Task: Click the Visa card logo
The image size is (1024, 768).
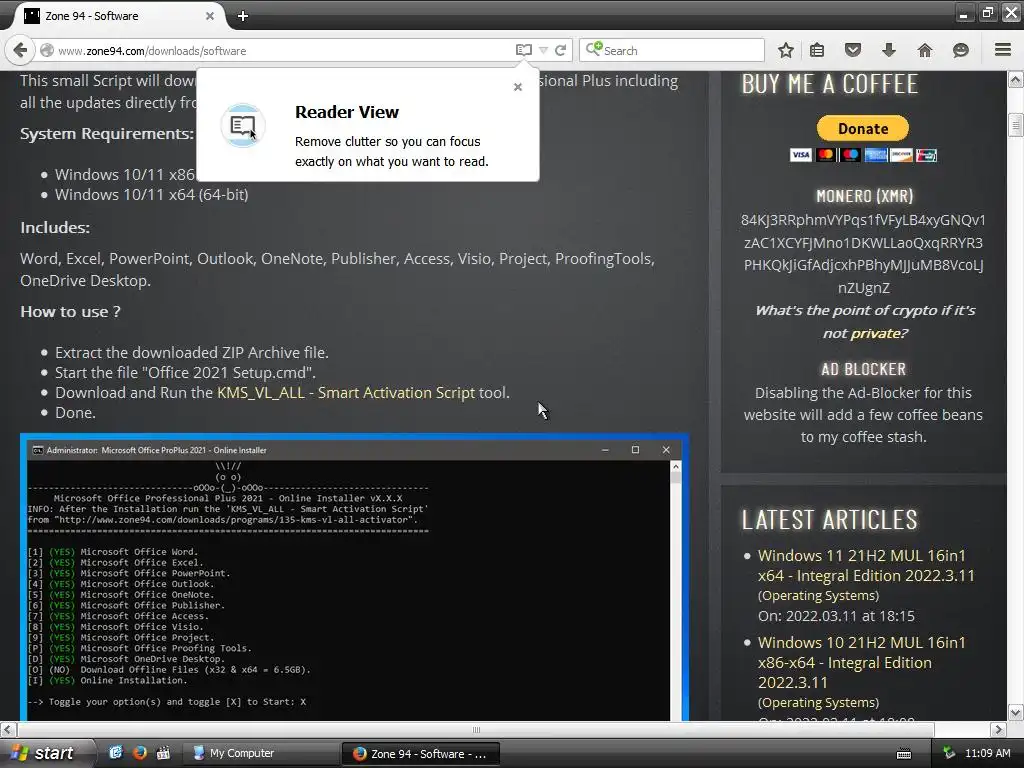Action: (801, 155)
